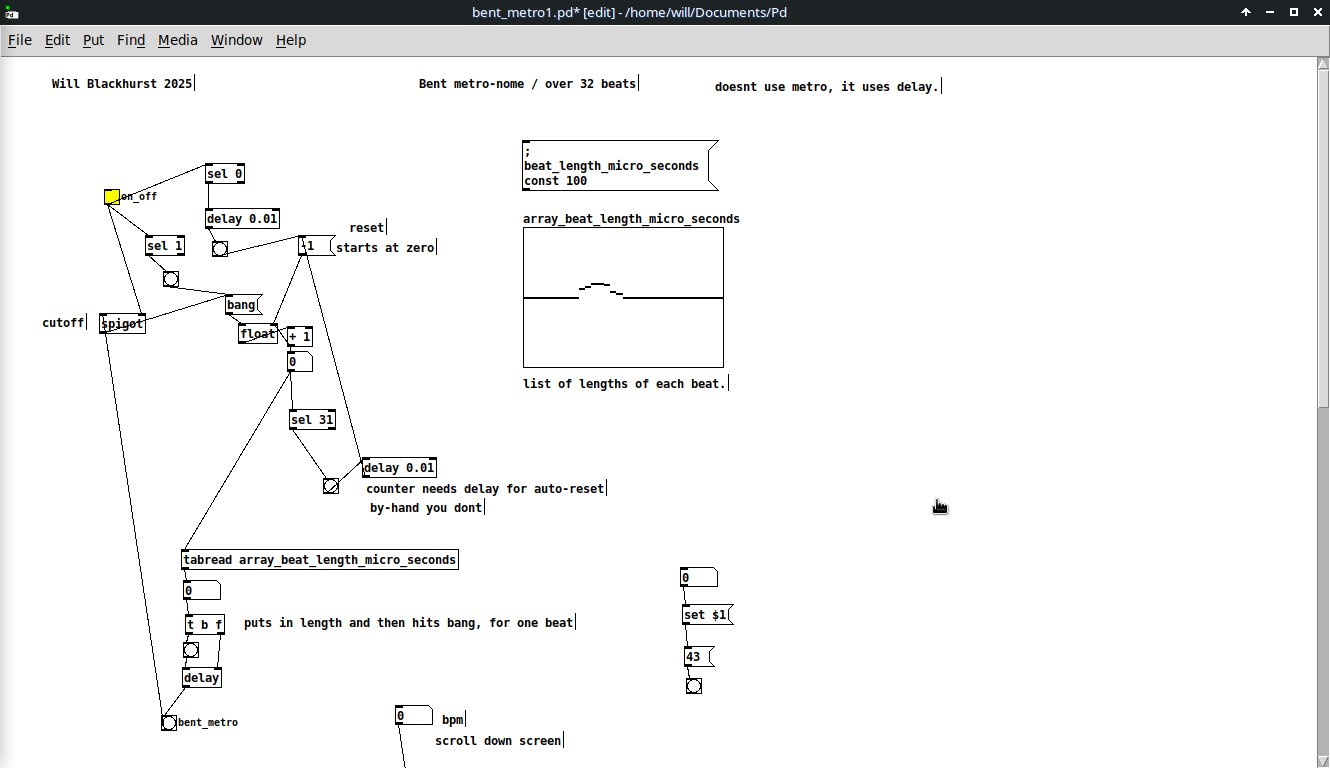Click the beat_length_micro_seconds const 100 message box
Screen dimensions: 1330x768
(x=620, y=165)
